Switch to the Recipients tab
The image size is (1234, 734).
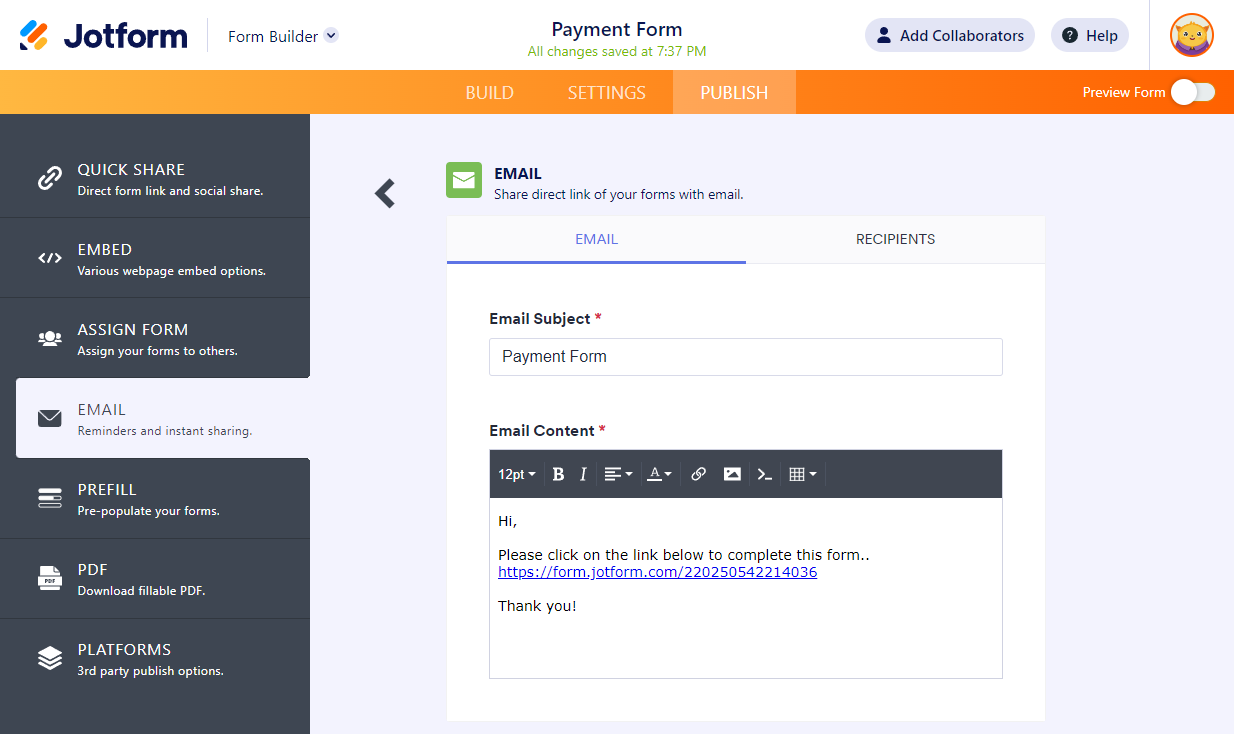(x=895, y=239)
